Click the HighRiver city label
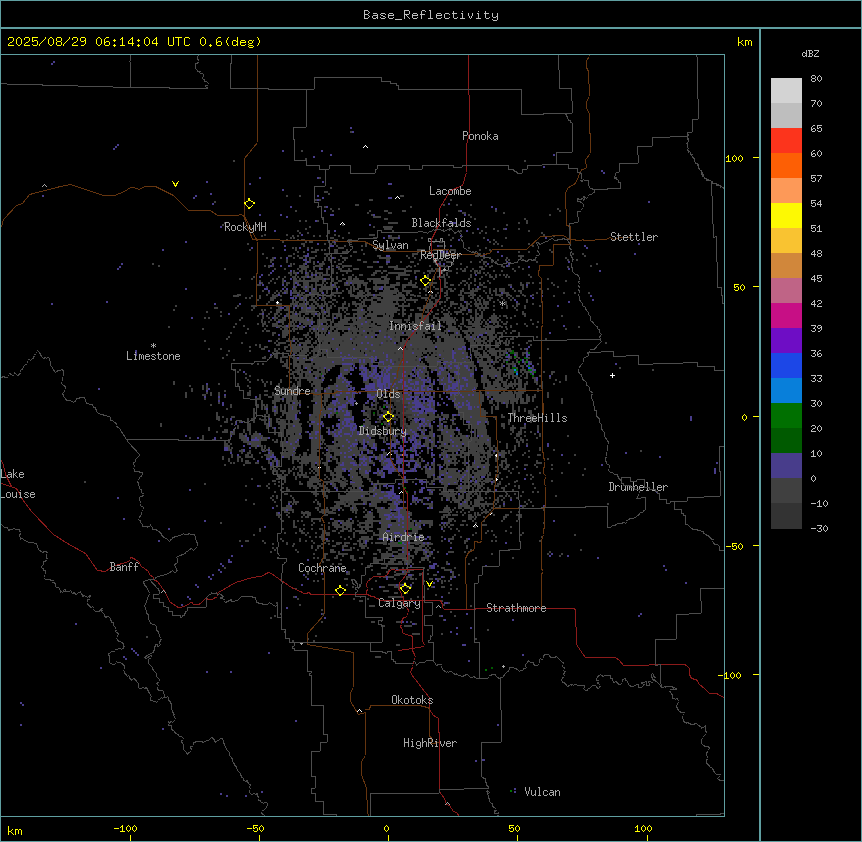This screenshot has width=862, height=842. pos(430,743)
